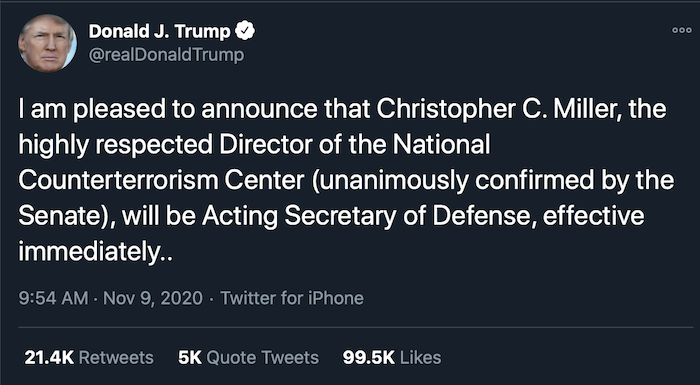Click the phrase "highly respected Director"
Image resolution: width=700 pixels, height=385 pixels.
point(141,145)
